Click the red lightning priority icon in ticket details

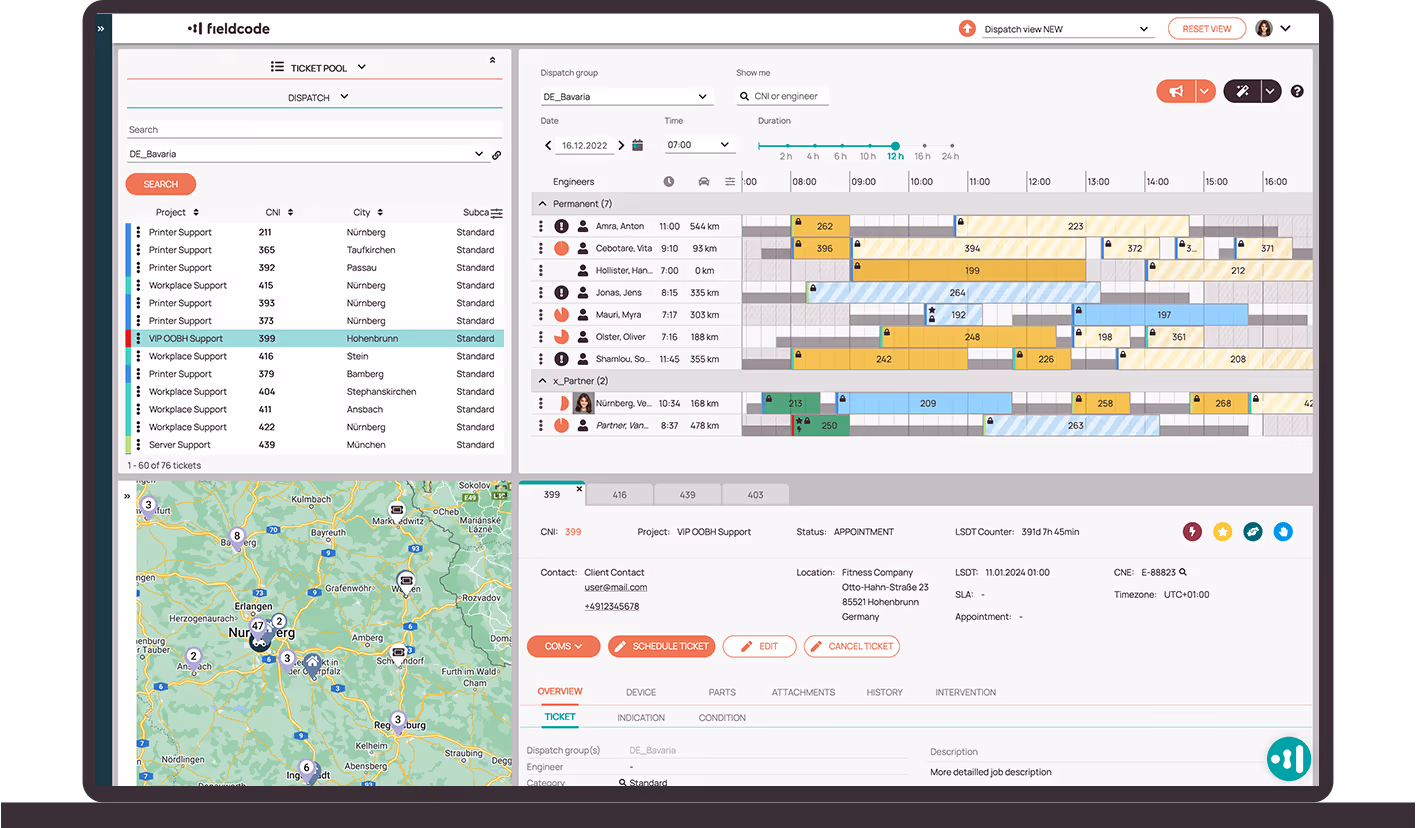[1192, 531]
